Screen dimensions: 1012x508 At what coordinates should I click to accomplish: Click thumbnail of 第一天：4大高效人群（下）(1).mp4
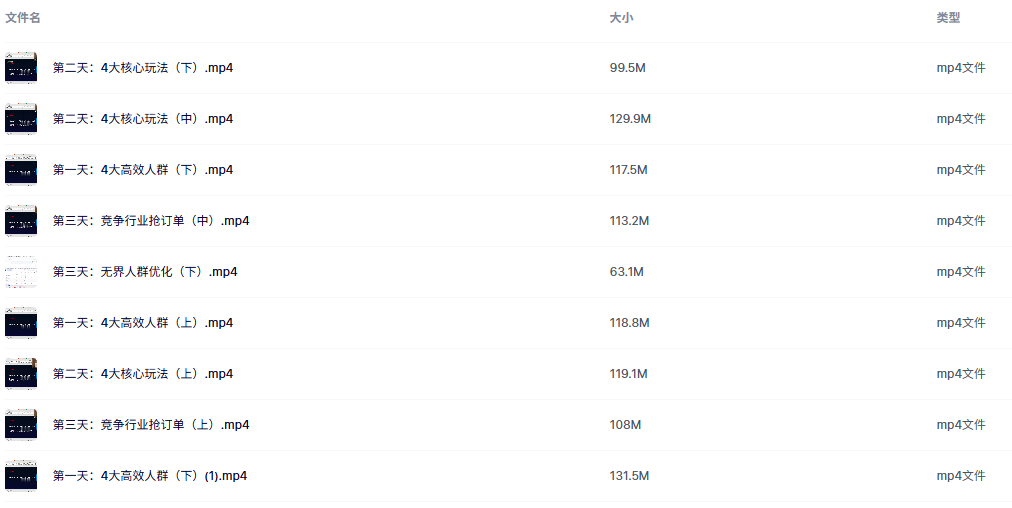click(x=21, y=476)
